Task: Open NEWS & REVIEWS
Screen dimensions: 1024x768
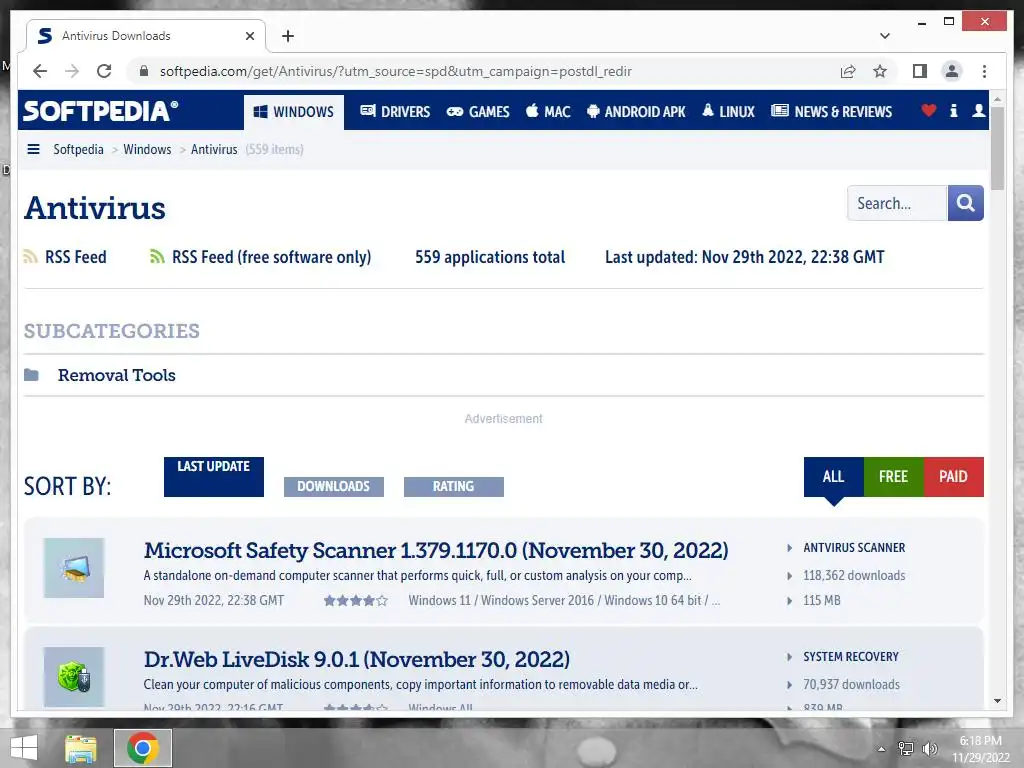Action: [831, 112]
